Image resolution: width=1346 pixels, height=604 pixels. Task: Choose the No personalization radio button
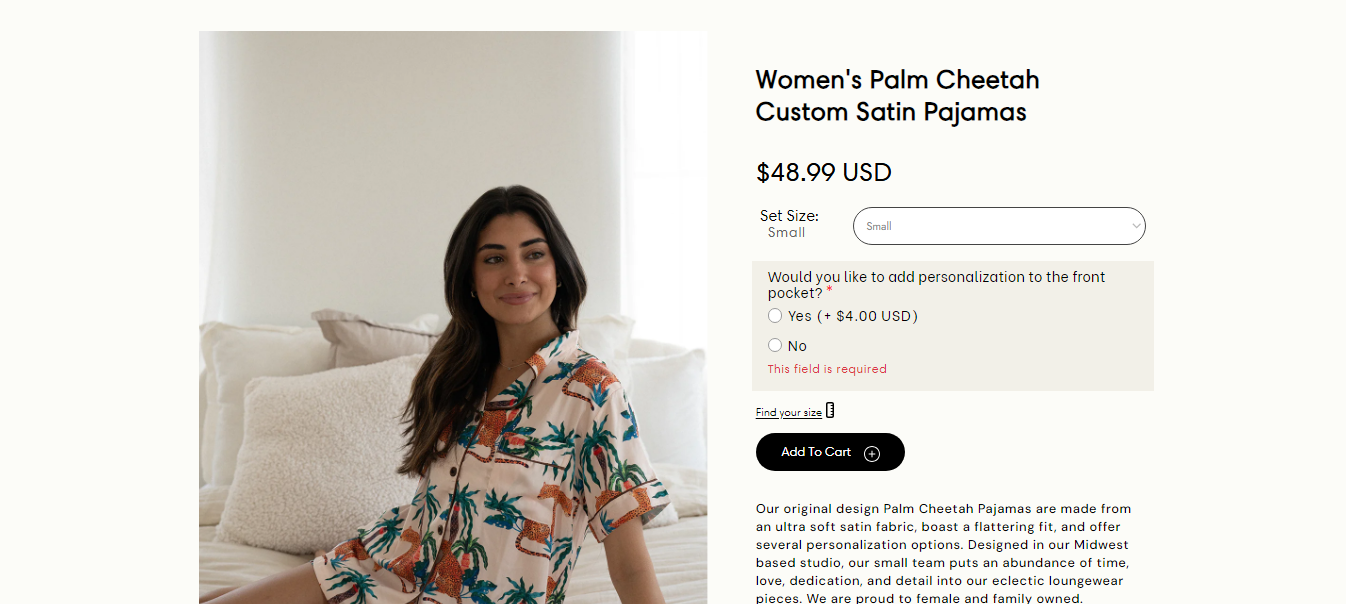775,345
